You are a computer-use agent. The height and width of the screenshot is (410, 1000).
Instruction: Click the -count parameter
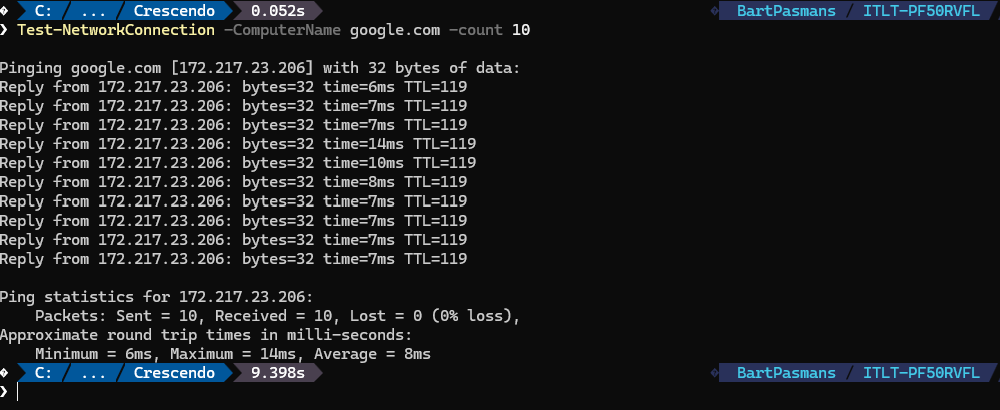[x=476, y=30]
